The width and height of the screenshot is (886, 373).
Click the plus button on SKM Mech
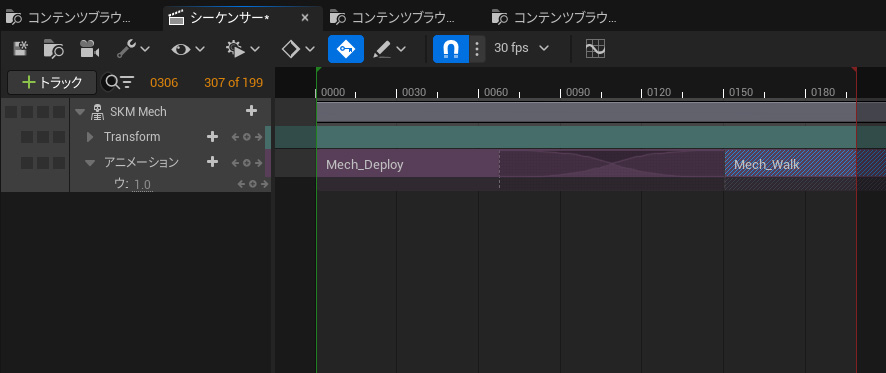pyautogui.click(x=251, y=111)
